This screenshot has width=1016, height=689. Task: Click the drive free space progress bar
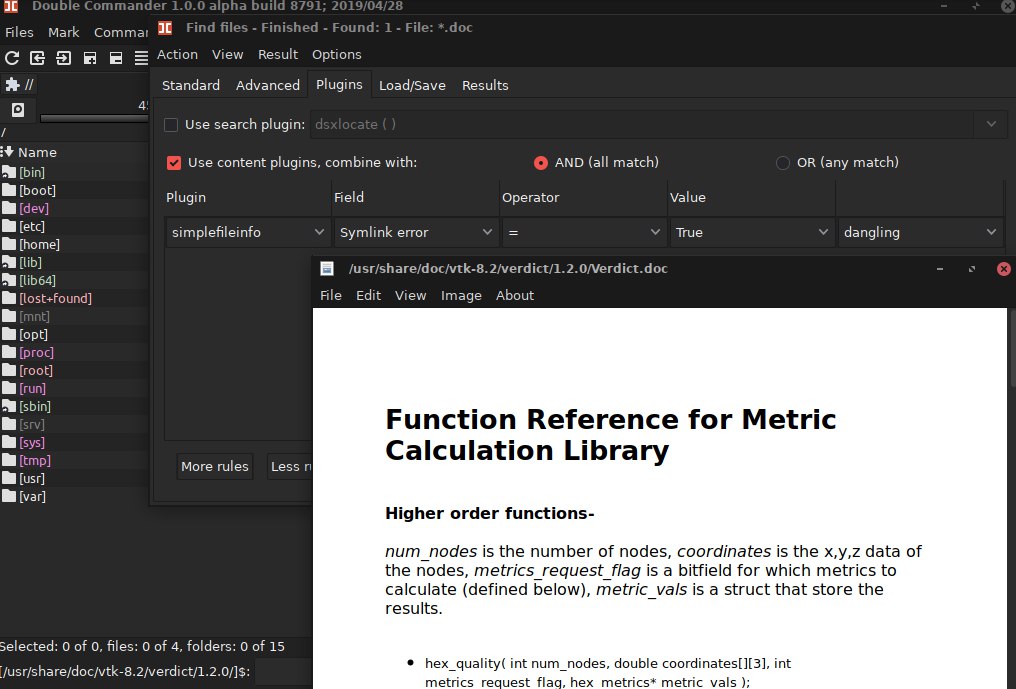coord(95,118)
